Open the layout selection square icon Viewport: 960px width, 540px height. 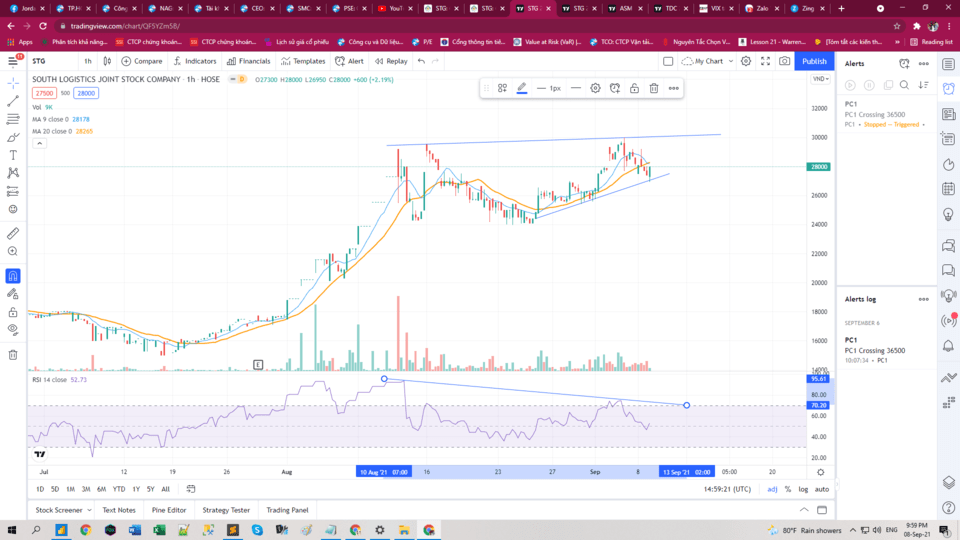668,61
